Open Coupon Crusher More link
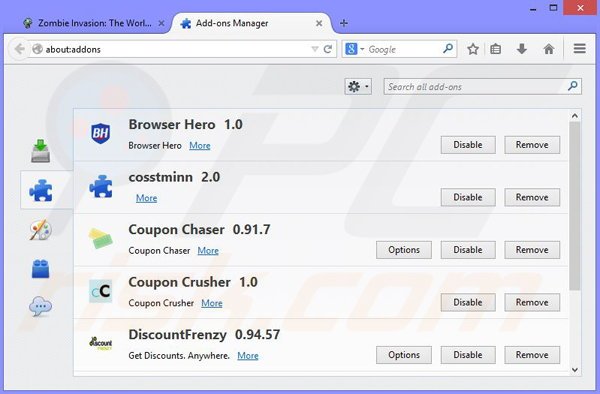Viewport: 600px width, 394px height. coord(212,303)
